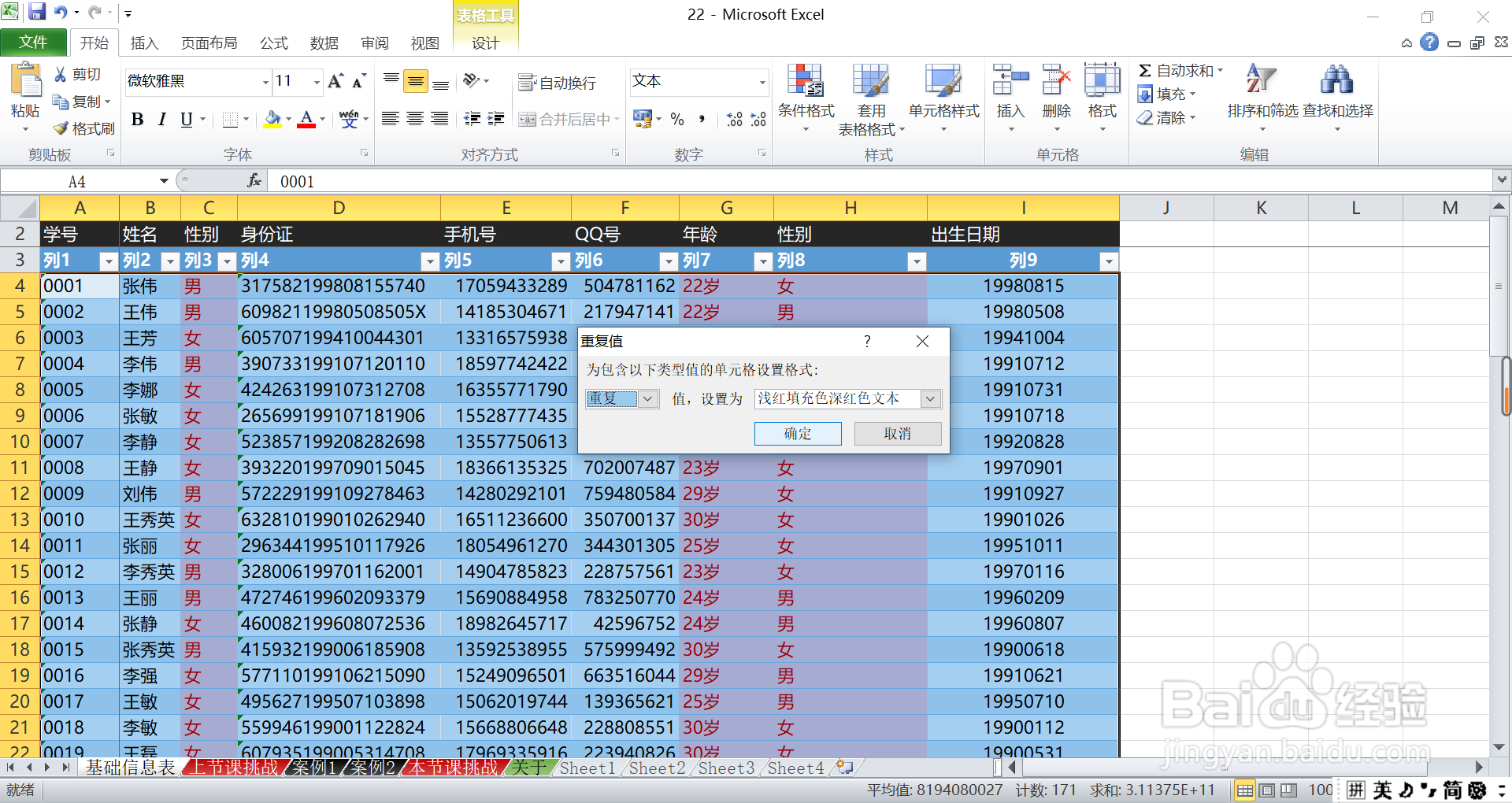The height and width of the screenshot is (803, 1512).
Task: Open Sort and Filter (排序和筛选)
Action: point(1262,98)
